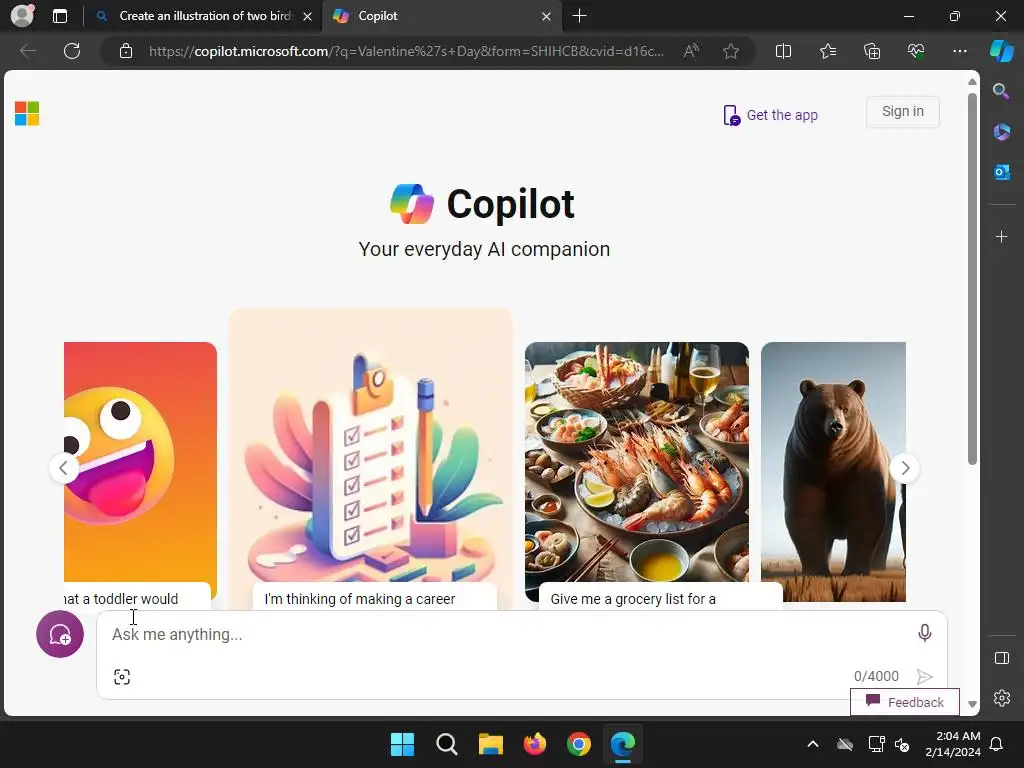The width and height of the screenshot is (1024, 768).
Task: Open the Feedback button
Action: coord(904,702)
